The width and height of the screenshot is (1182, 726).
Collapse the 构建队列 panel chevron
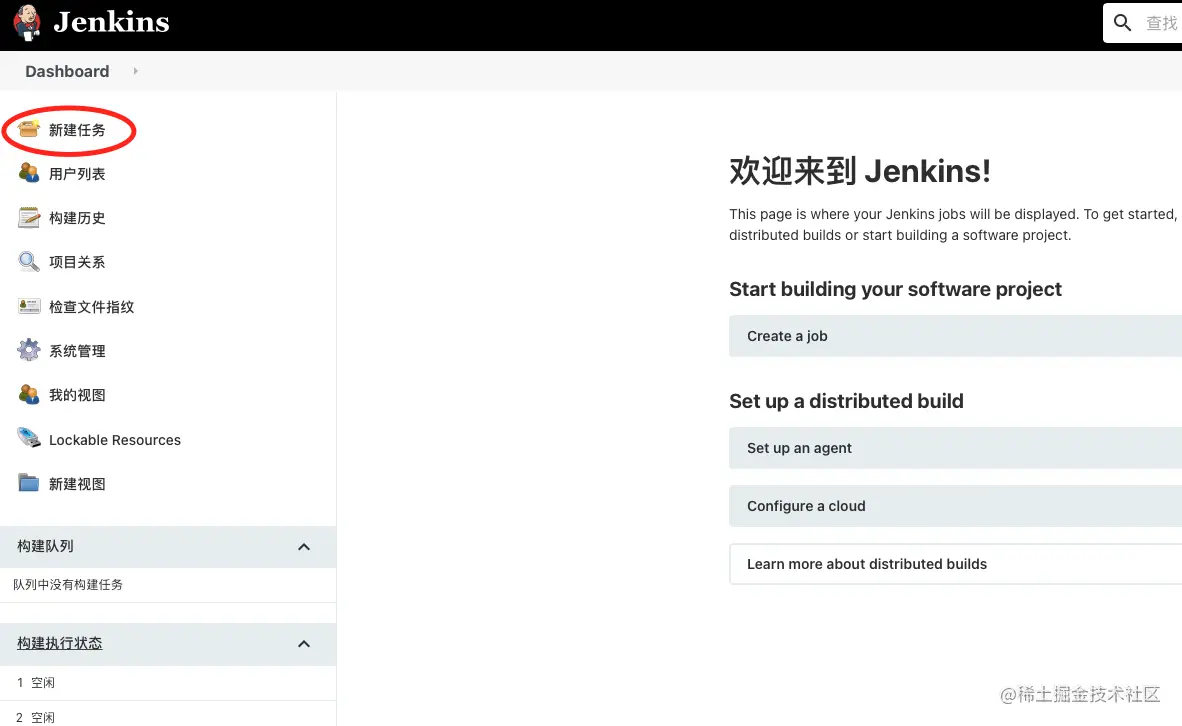[304, 547]
